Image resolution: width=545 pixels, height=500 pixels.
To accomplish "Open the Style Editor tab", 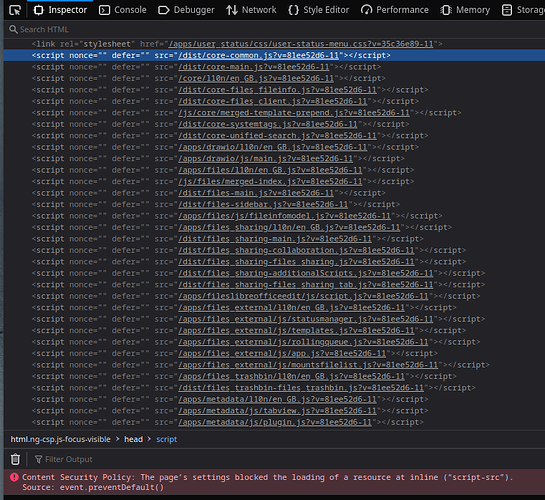I will coord(319,10).
